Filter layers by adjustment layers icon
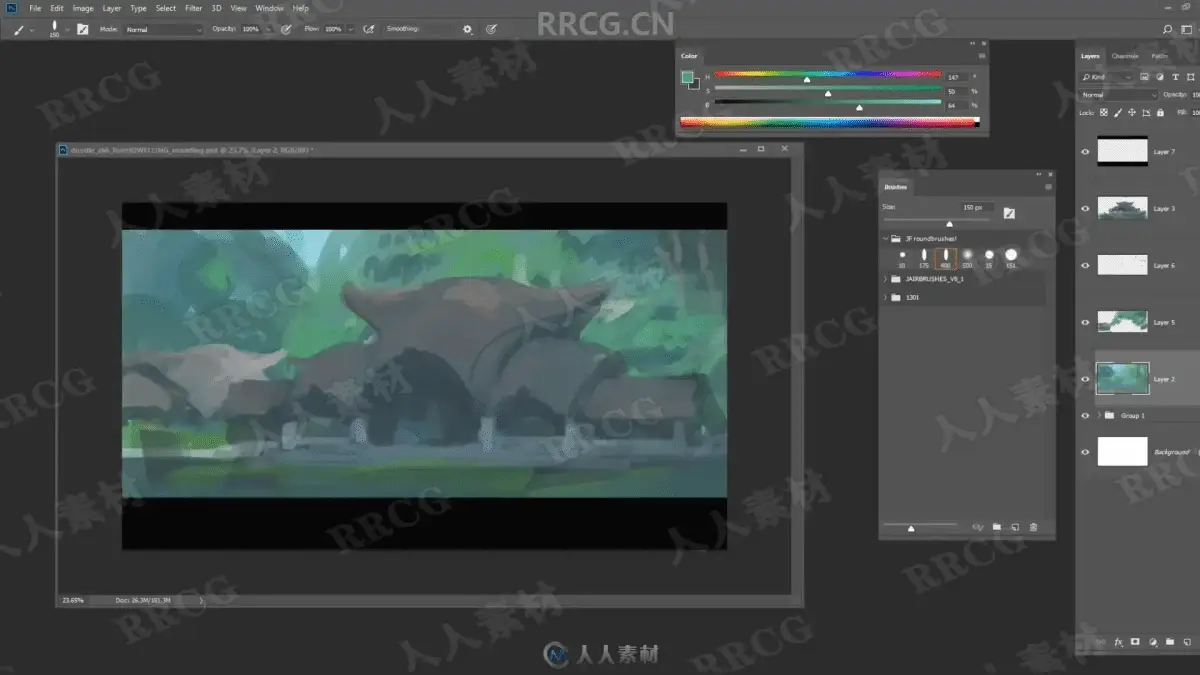The height and width of the screenshot is (675, 1200). tap(1160, 77)
